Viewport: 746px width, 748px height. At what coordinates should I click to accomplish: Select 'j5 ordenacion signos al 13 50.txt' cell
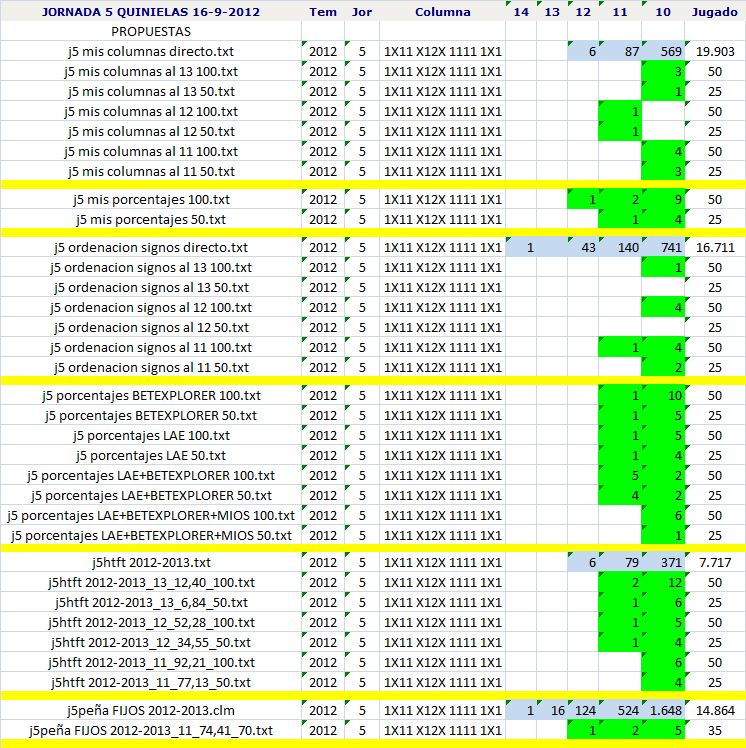click(x=151, y=288)
